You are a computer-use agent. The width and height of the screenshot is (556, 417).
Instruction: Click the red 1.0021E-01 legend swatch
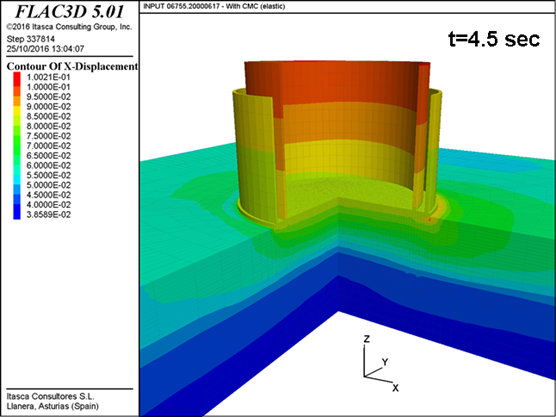17,77
